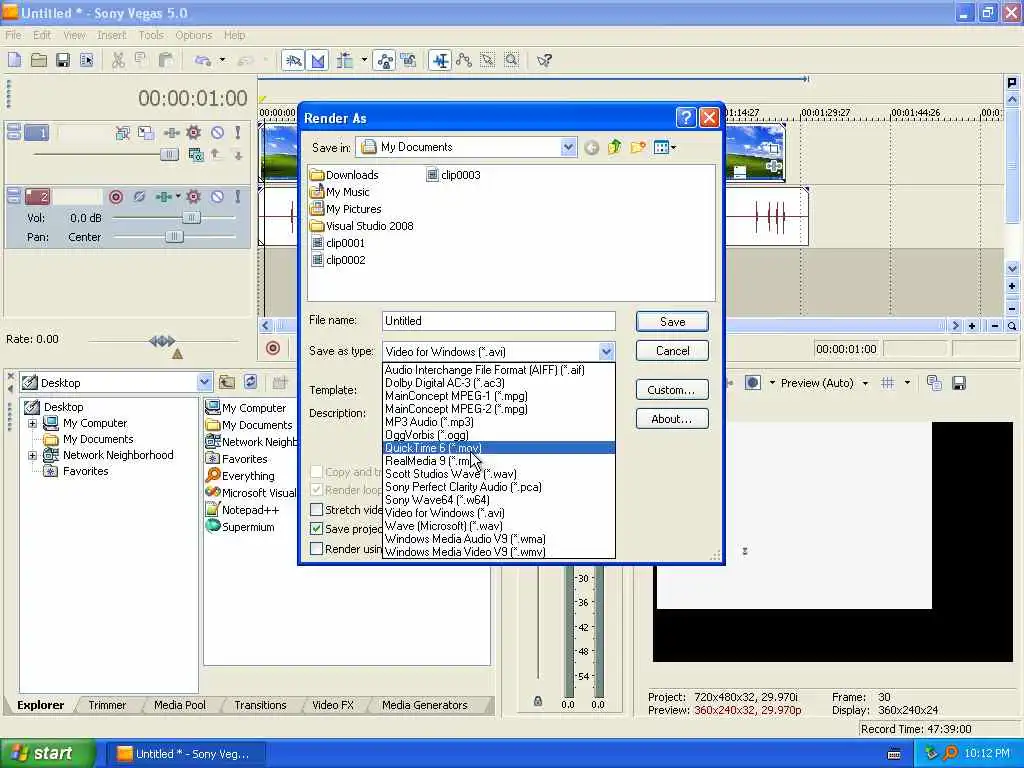Select Windows Media Video V9 (*.wmv)
1024x768 pixels.
(x=498, y=552)
